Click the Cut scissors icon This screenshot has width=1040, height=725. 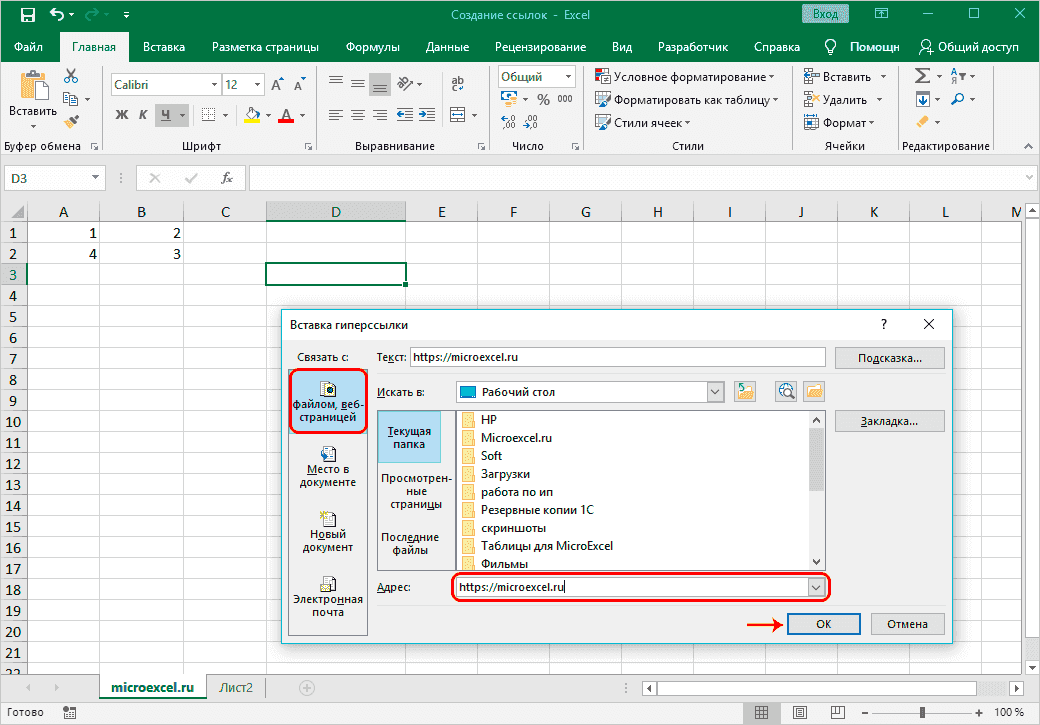[x=71, y=77]
